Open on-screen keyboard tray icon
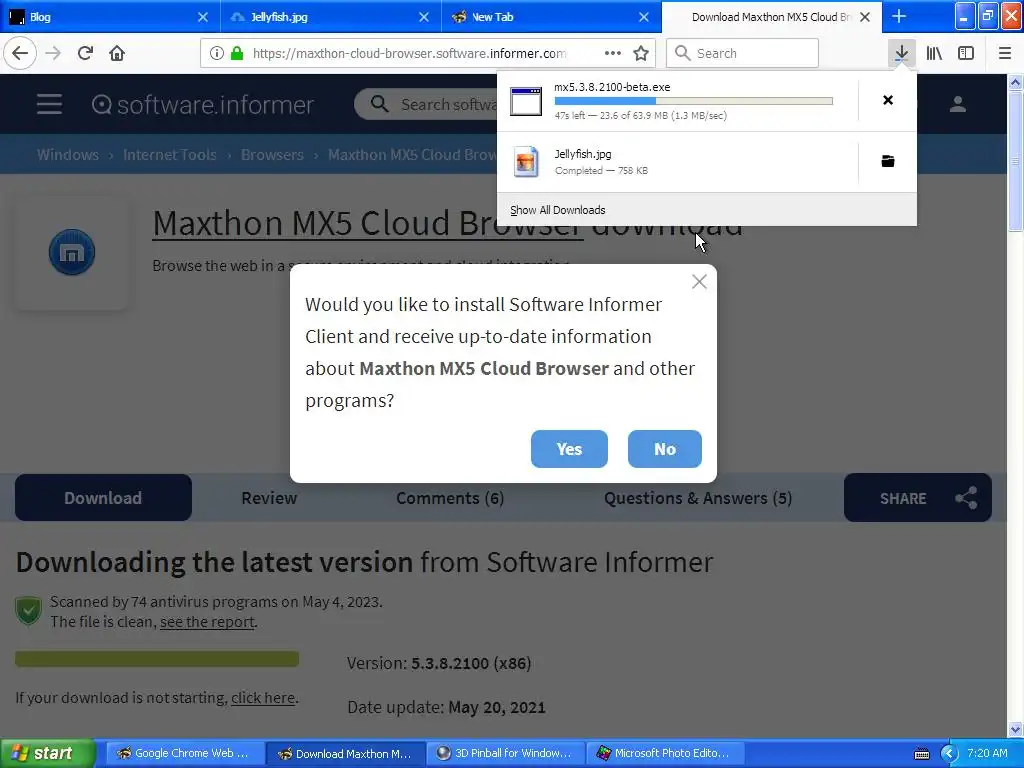Viewport: 1024px width, 768px height. [x=921, y=754]
